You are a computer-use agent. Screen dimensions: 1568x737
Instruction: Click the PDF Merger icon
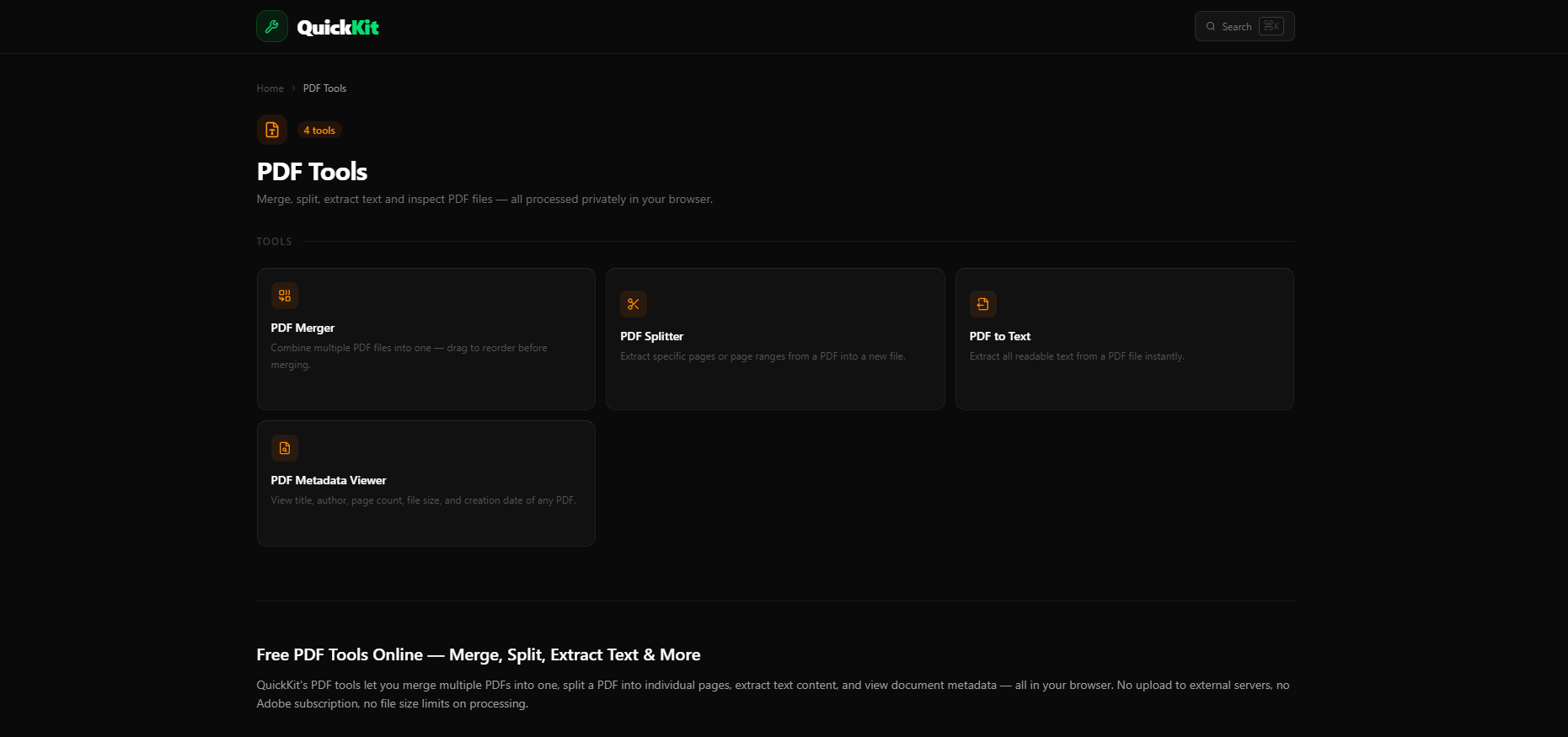coord(285,296)
